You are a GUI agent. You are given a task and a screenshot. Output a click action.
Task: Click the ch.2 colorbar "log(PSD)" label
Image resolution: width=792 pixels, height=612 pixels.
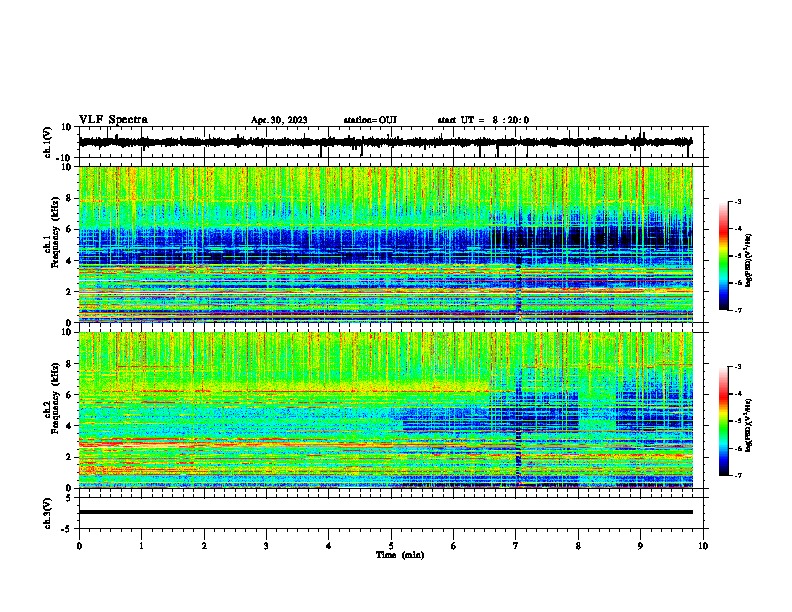coord(749,425)
